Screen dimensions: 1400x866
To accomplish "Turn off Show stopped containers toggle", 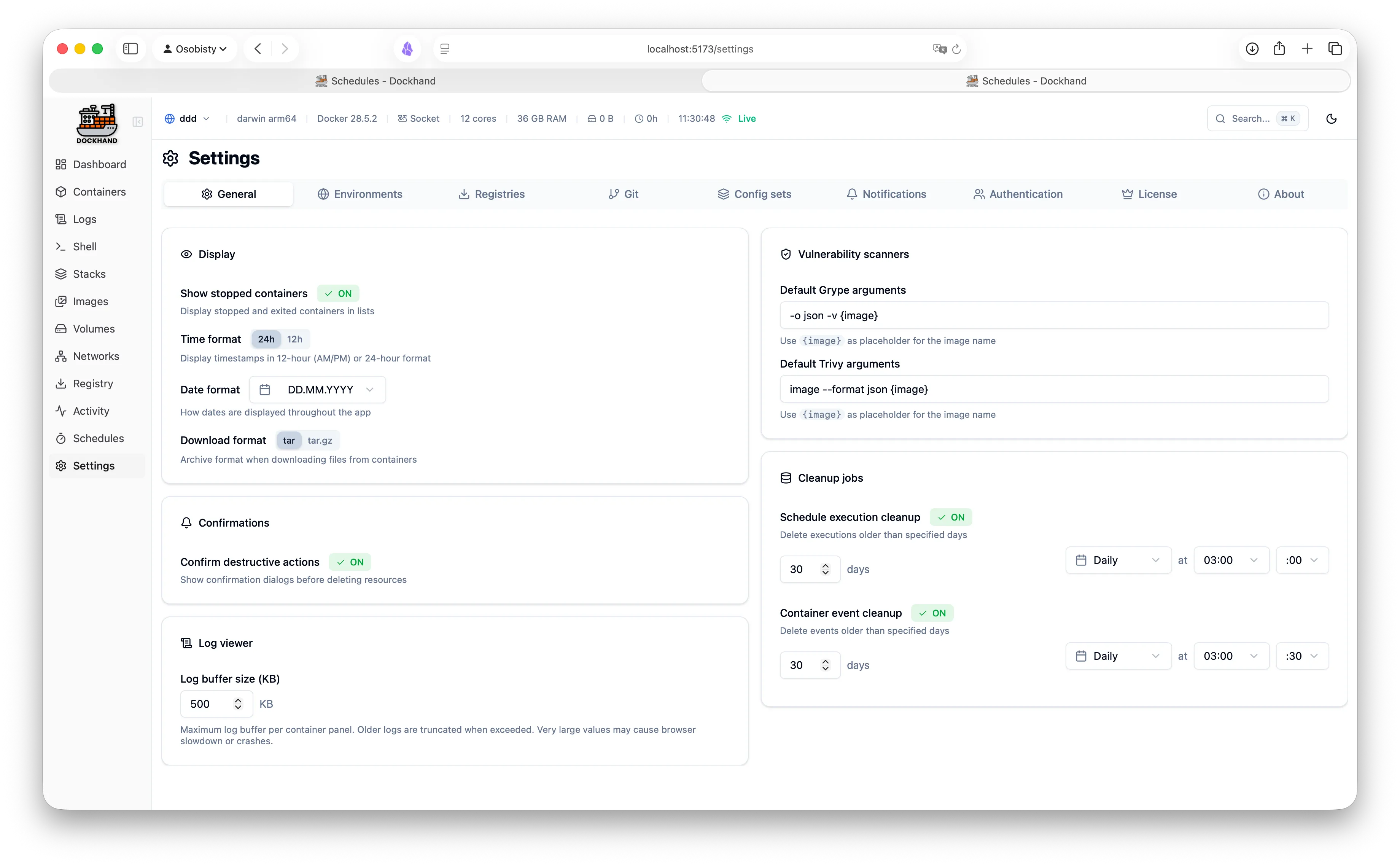I will [x=338, y=293].
